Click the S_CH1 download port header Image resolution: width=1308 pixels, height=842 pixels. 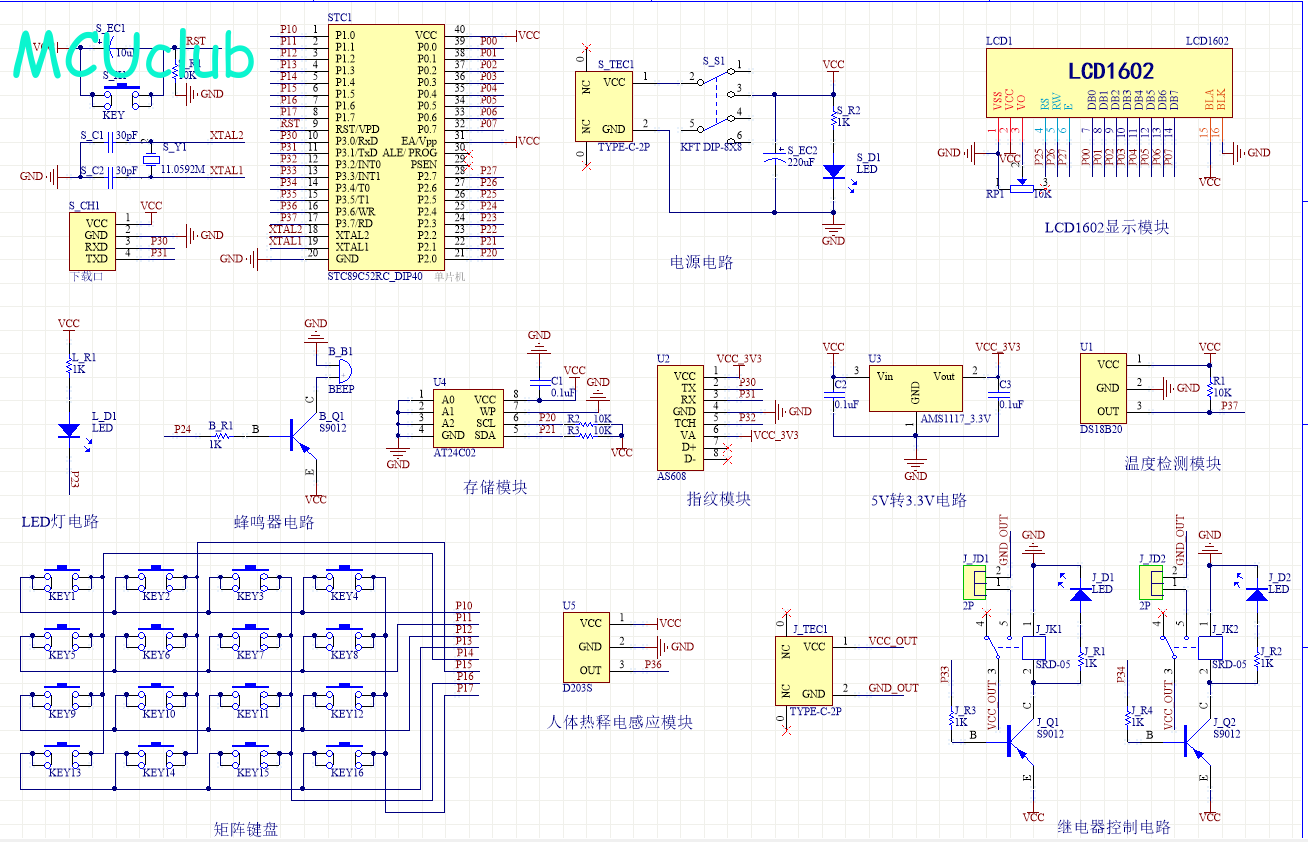click(x=96, y=241)
